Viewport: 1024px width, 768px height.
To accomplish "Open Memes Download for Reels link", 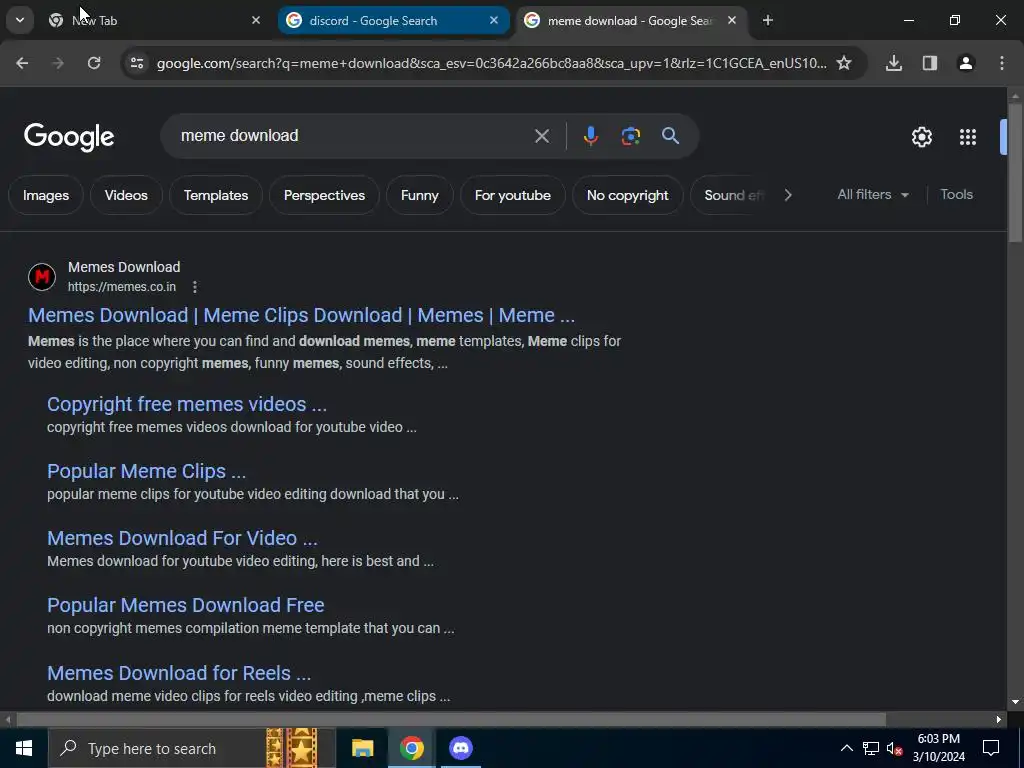I will (179, 673).
